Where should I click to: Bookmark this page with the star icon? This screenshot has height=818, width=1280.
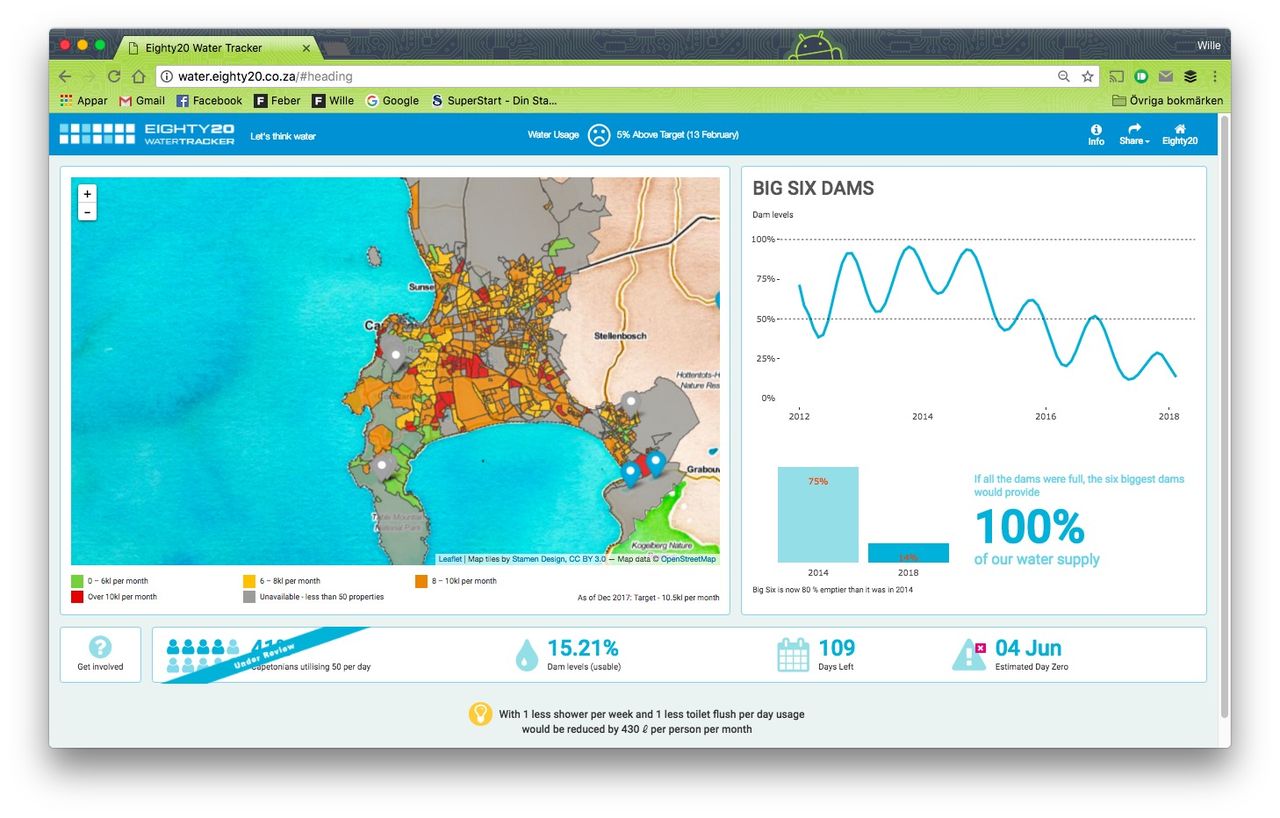(x=1088, y=76)
